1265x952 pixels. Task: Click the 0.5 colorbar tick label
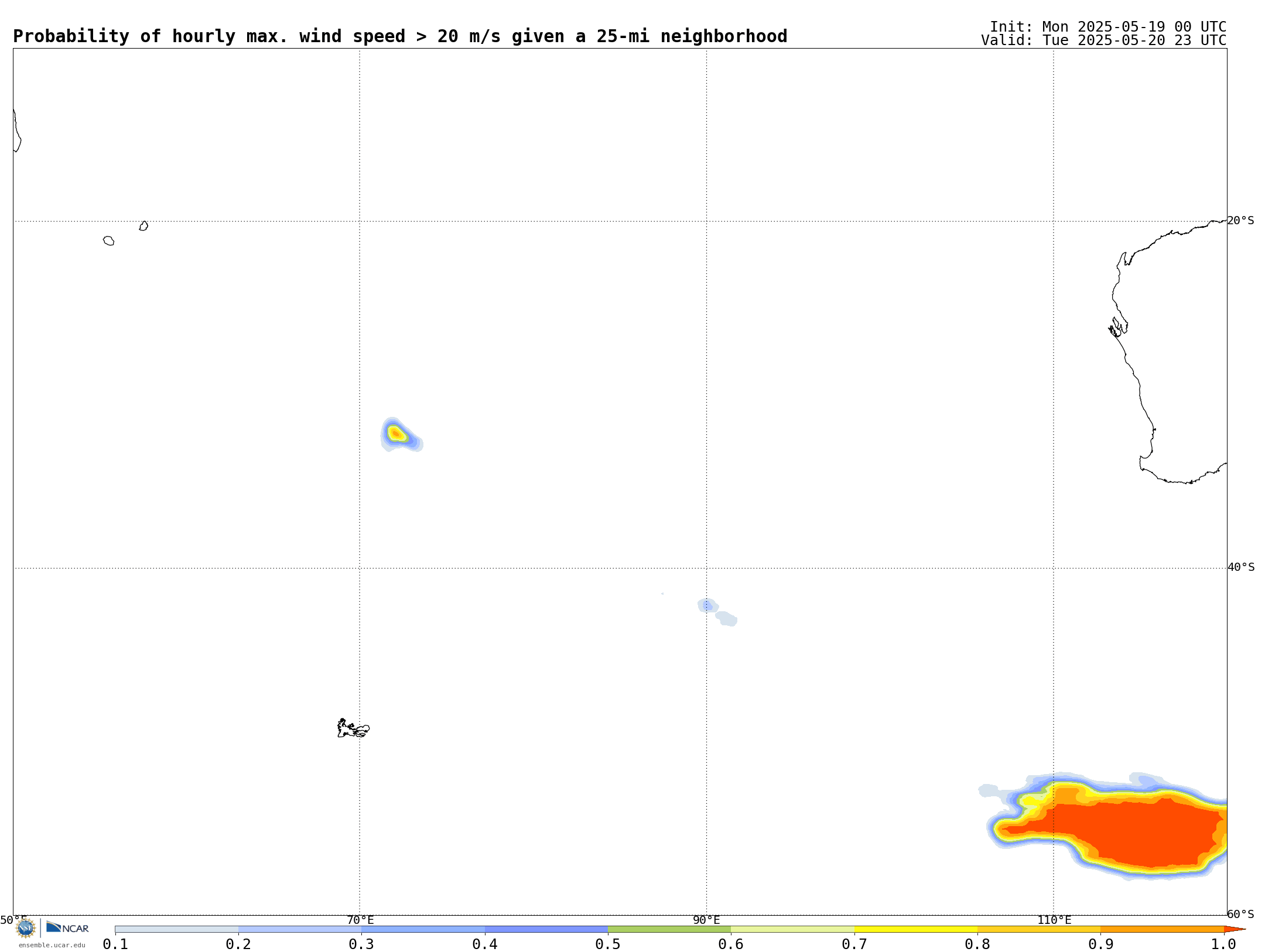[608, 944]
